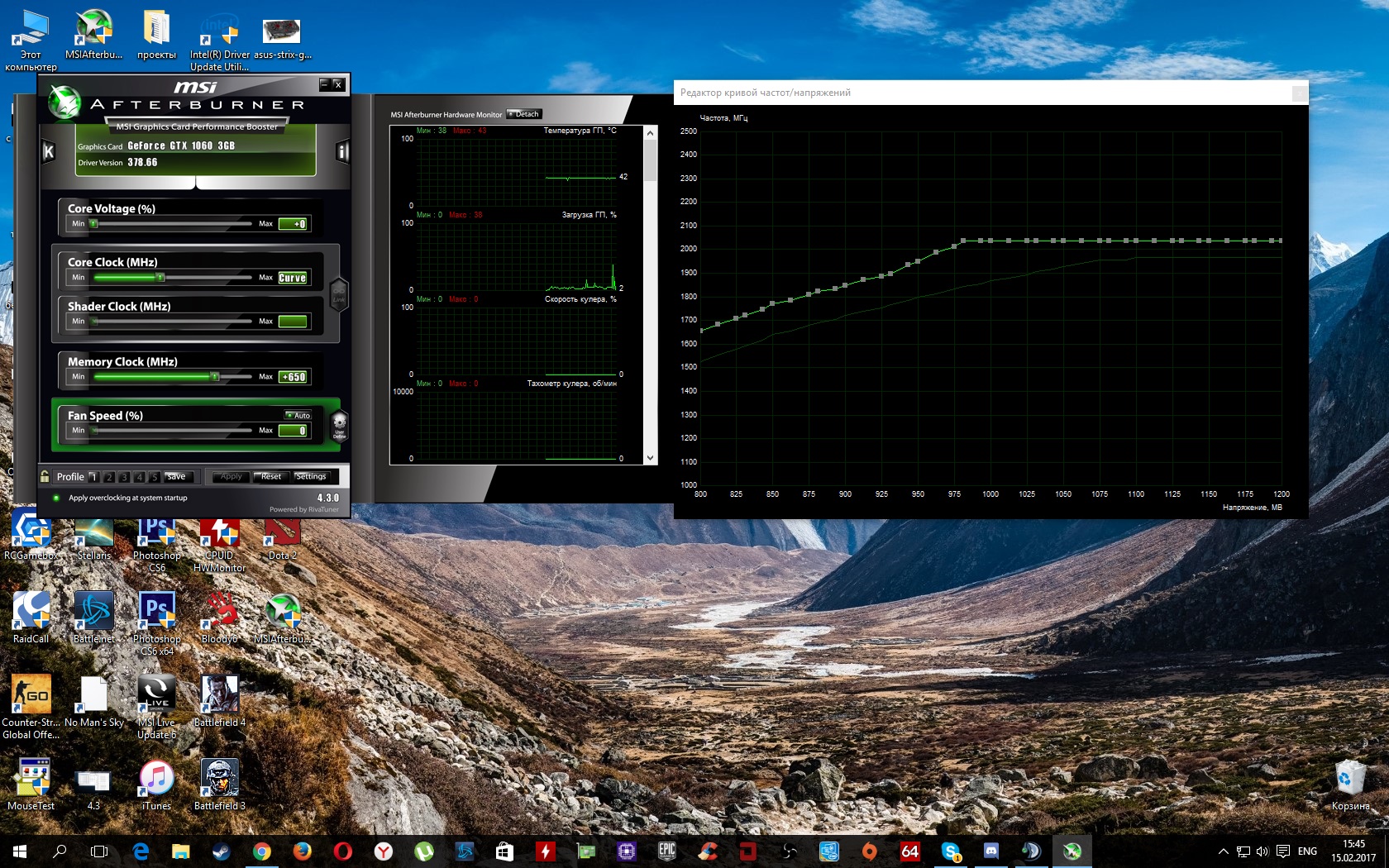Click the Apply button in Afterburner
Screen dimensions: 1389x868
pyautogui.click(x=231, y=476)
